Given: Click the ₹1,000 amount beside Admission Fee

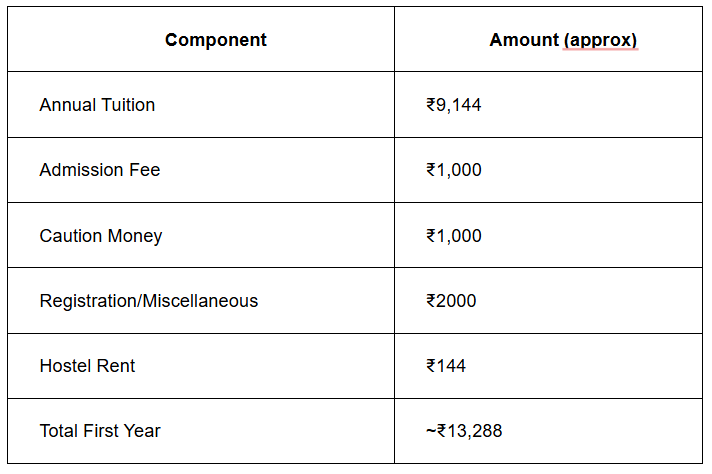Looking at the screenshot, I should point(453,170).
